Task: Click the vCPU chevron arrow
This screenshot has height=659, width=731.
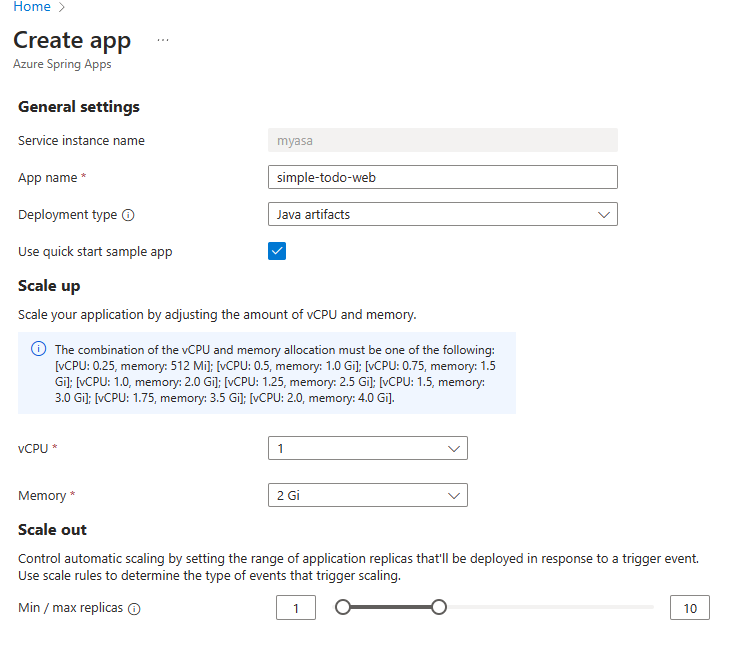Action: tap(453, 448)
